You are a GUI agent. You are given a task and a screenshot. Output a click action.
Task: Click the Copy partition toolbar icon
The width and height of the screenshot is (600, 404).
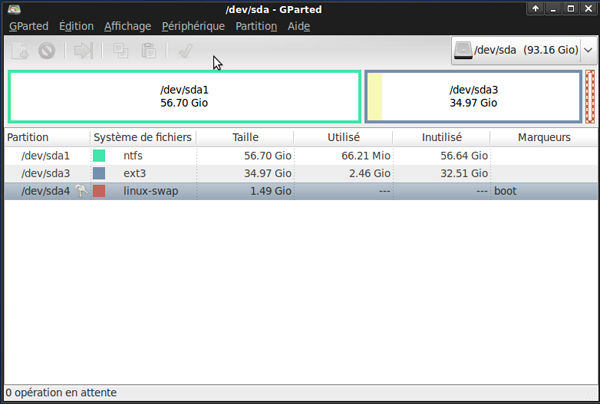pyautogui.click(x=120, y=50)
